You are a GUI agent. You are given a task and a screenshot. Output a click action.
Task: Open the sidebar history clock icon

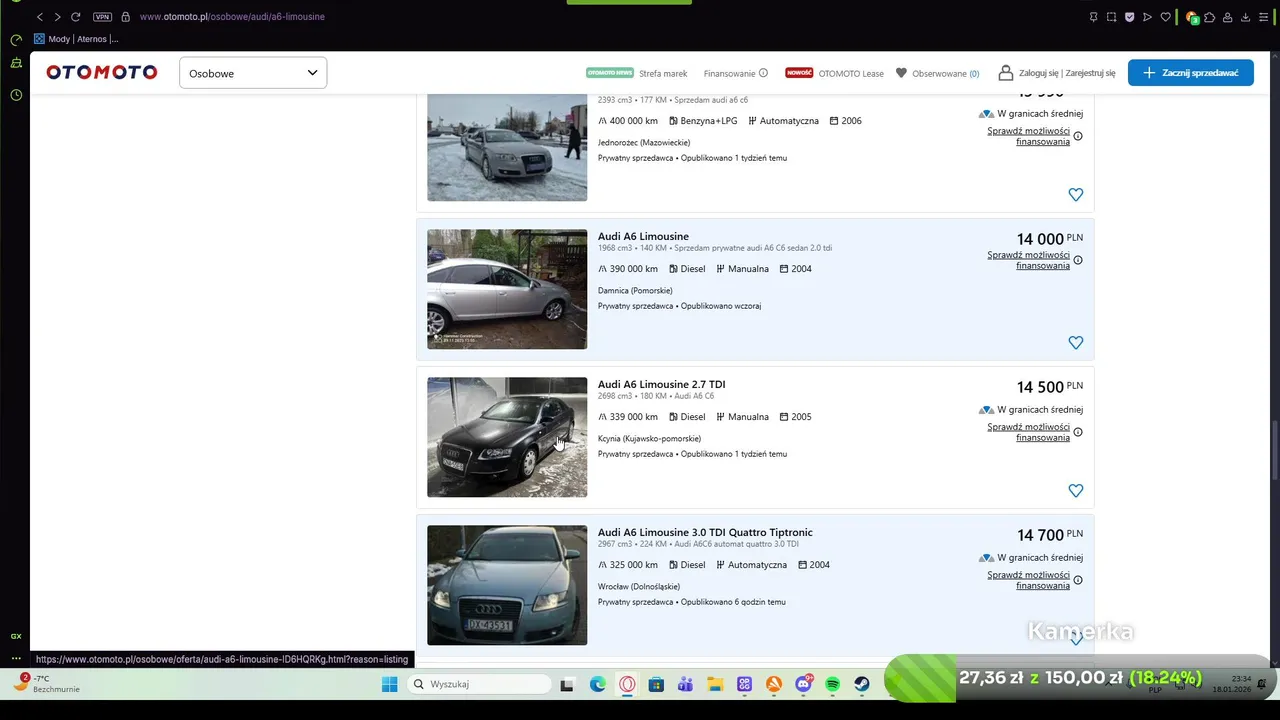(x=16, y=95)
